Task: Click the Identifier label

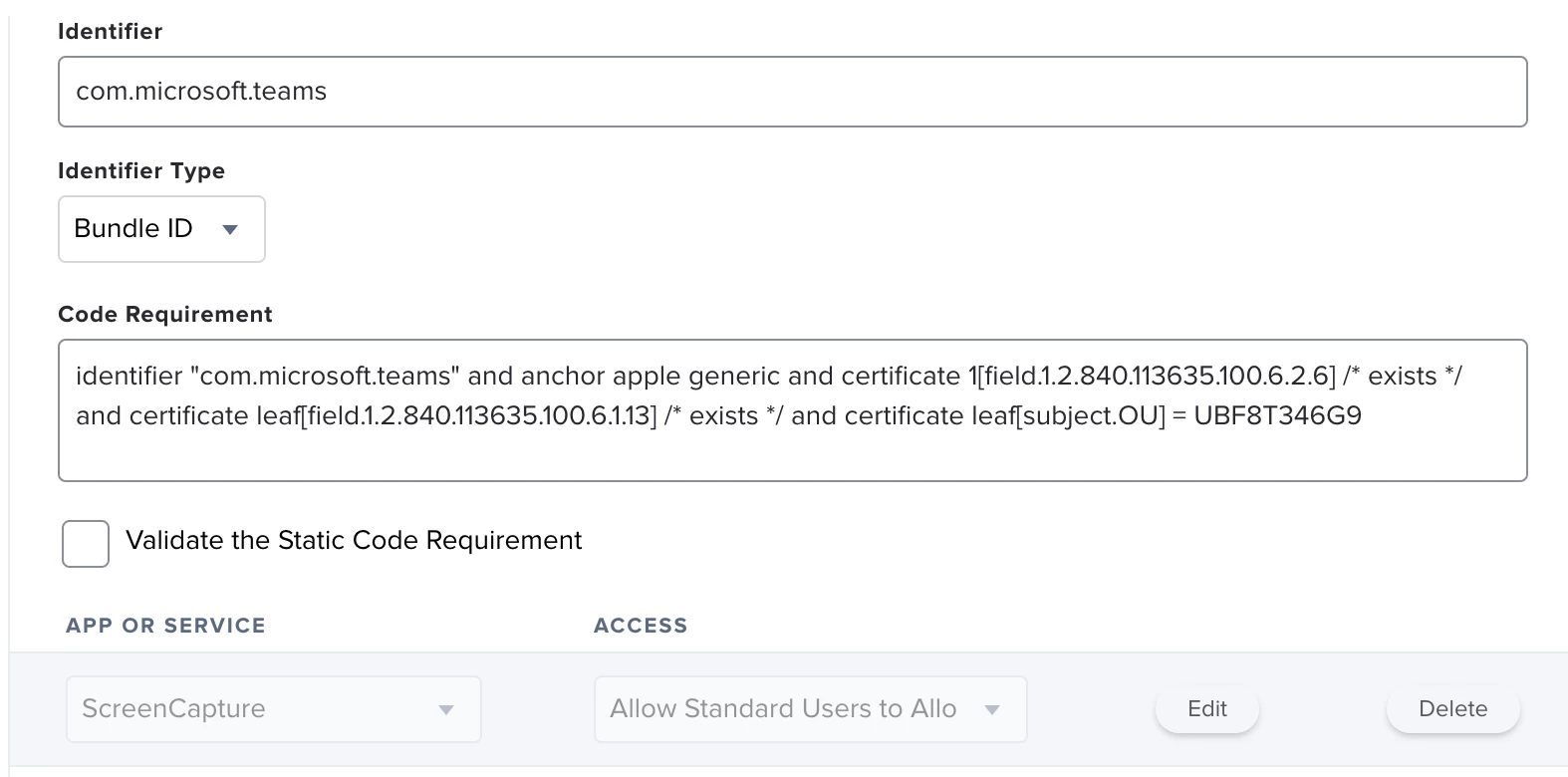Action: tap(110, 32)
